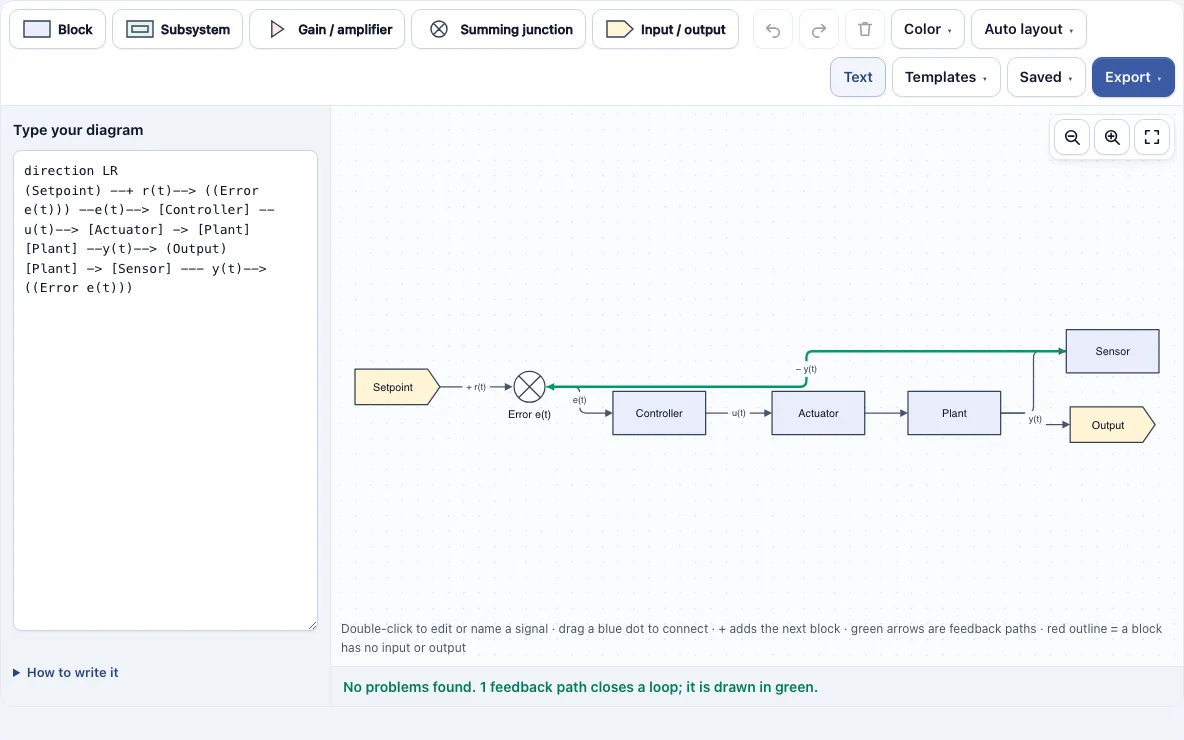This screenshot has height=740, width=1184.
Task: Click the e(t) signal label near Controller
Action: [x=579, y=400]
